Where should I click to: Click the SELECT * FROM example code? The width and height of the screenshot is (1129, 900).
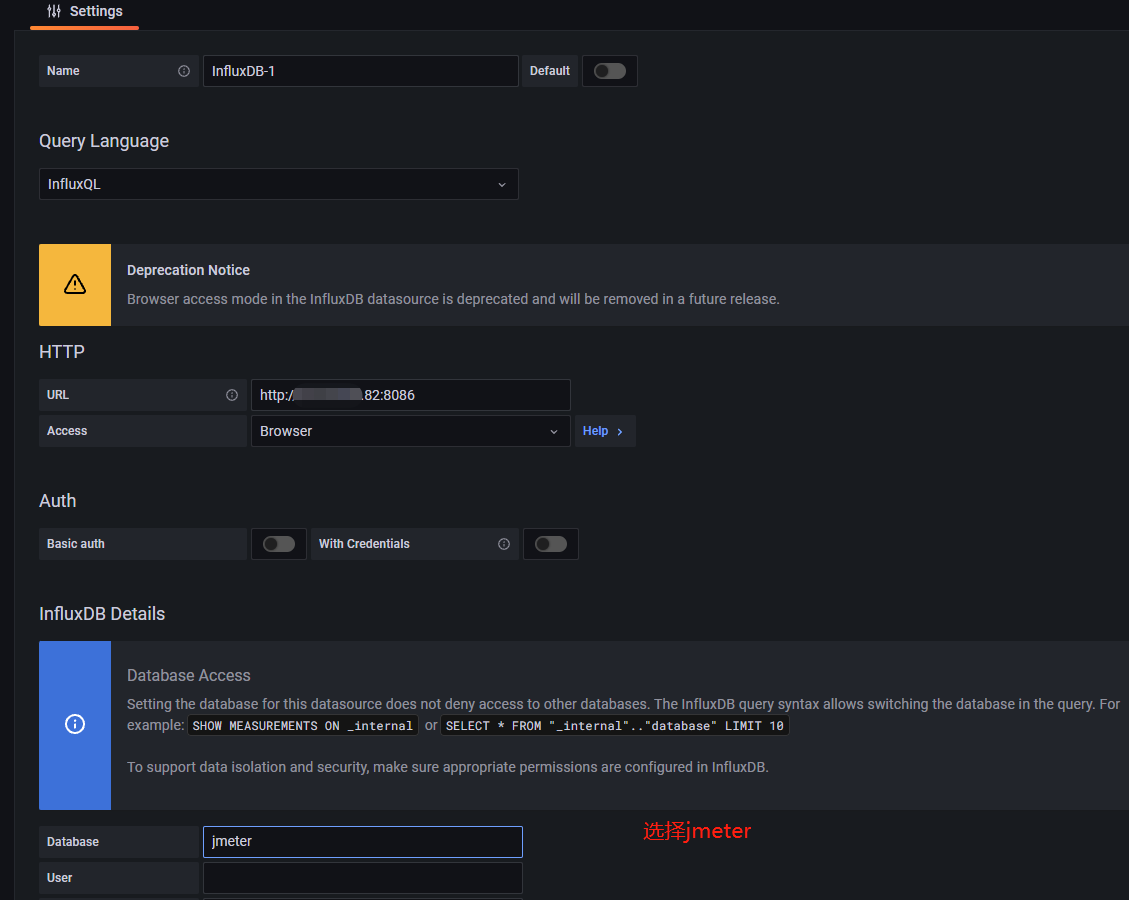pos(614,726)
